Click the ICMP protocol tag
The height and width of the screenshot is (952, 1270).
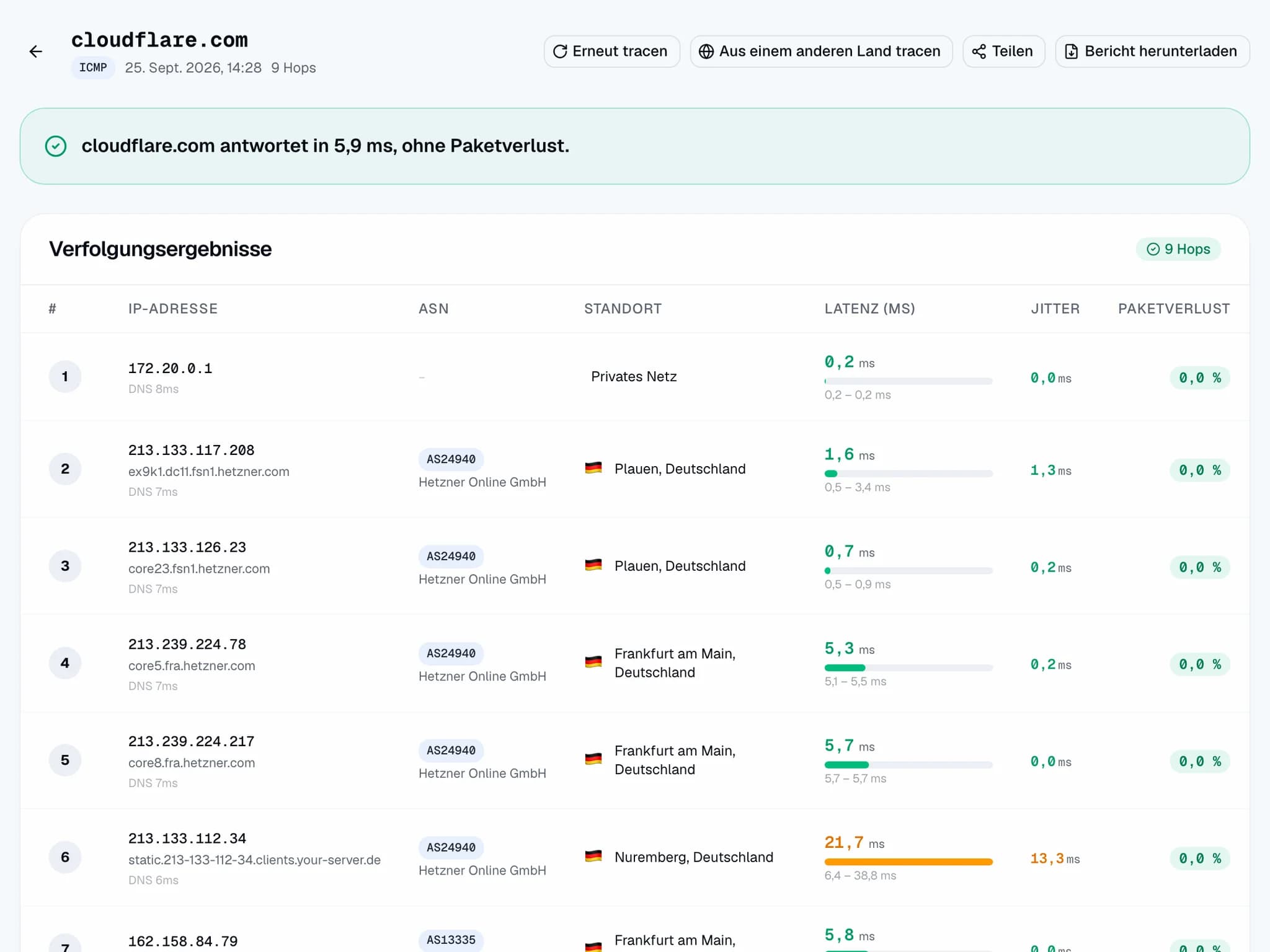[x=93, y=68]
